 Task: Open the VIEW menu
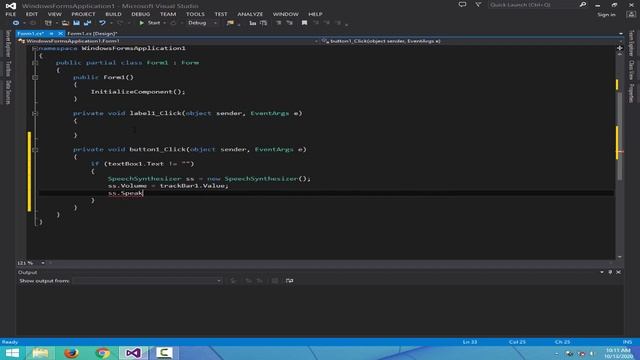click(x=54, y=14)
